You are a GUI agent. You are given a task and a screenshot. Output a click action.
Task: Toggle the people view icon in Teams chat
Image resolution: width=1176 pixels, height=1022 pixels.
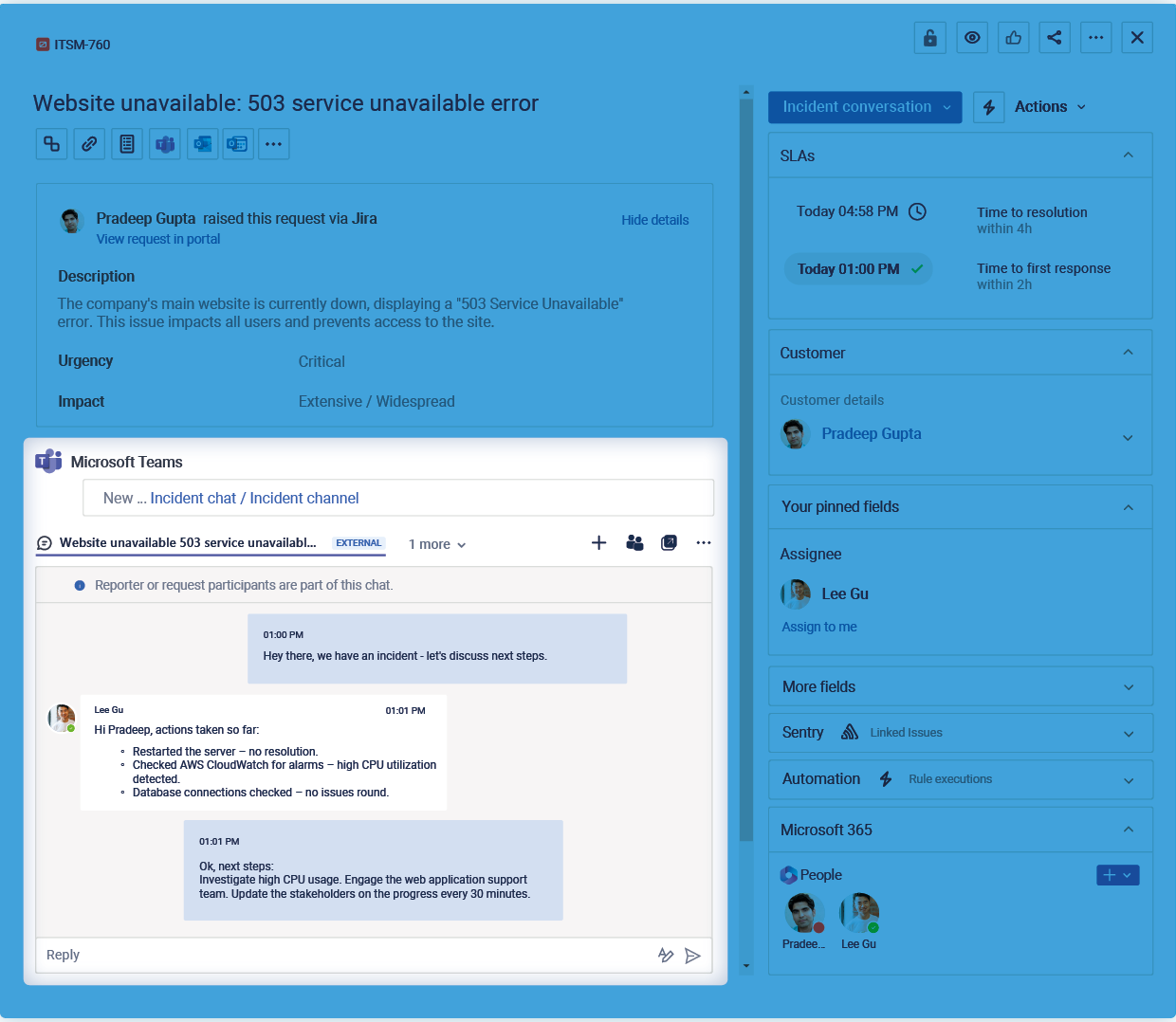coord(634,542)
